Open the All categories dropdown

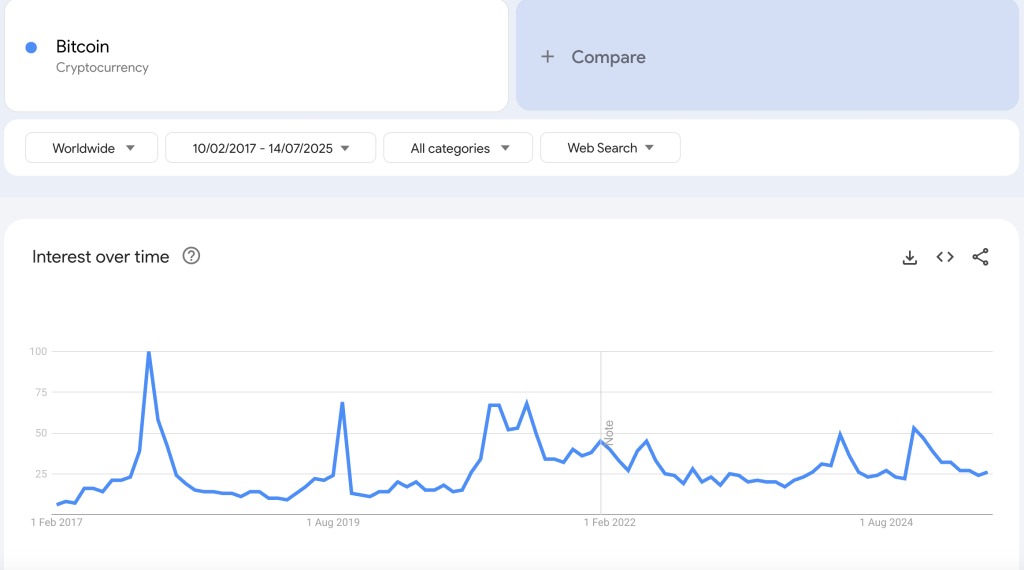pyautogui.click(x=459, y=148)
